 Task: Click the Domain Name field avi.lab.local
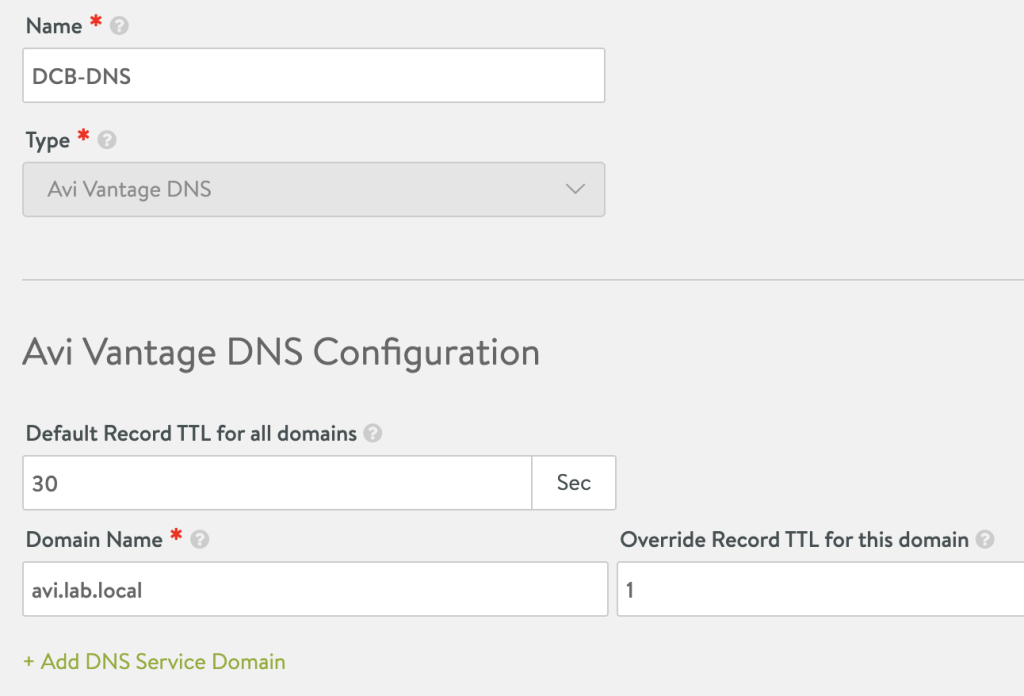(315, 589)
